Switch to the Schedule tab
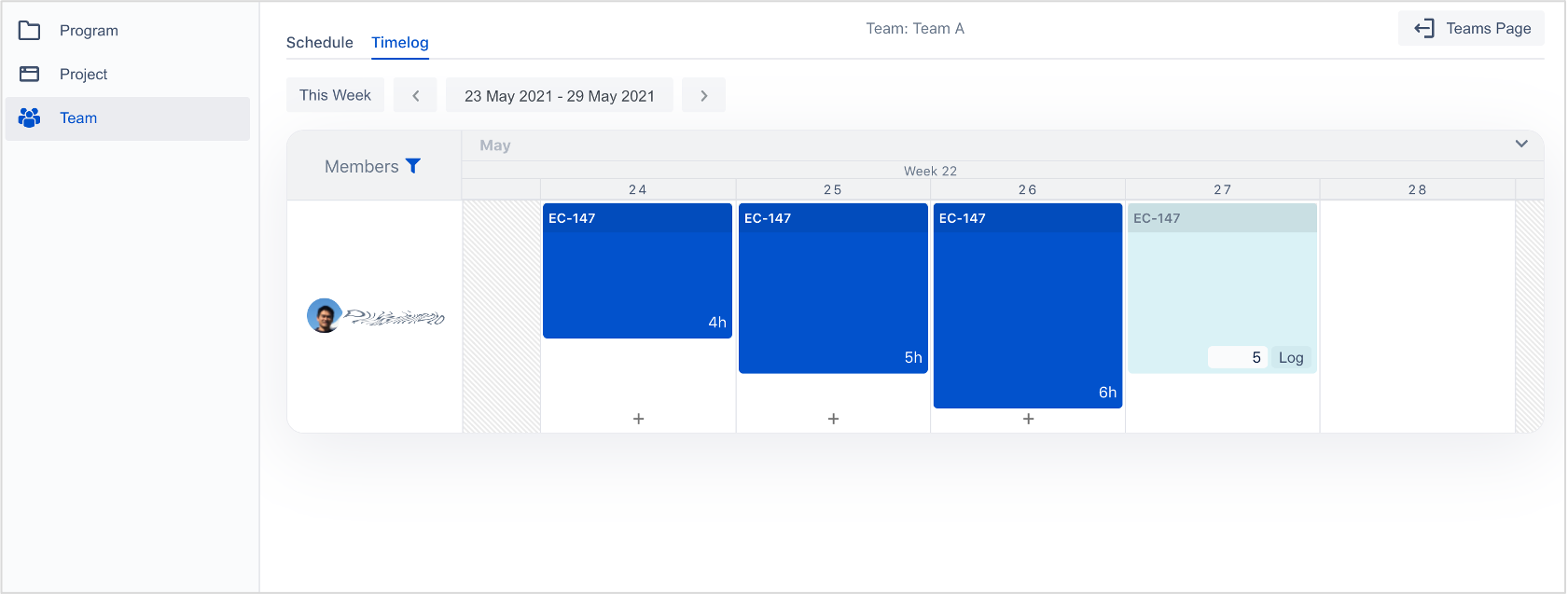The width and height of the screenshot is (1568, 594). pos(319,42)
